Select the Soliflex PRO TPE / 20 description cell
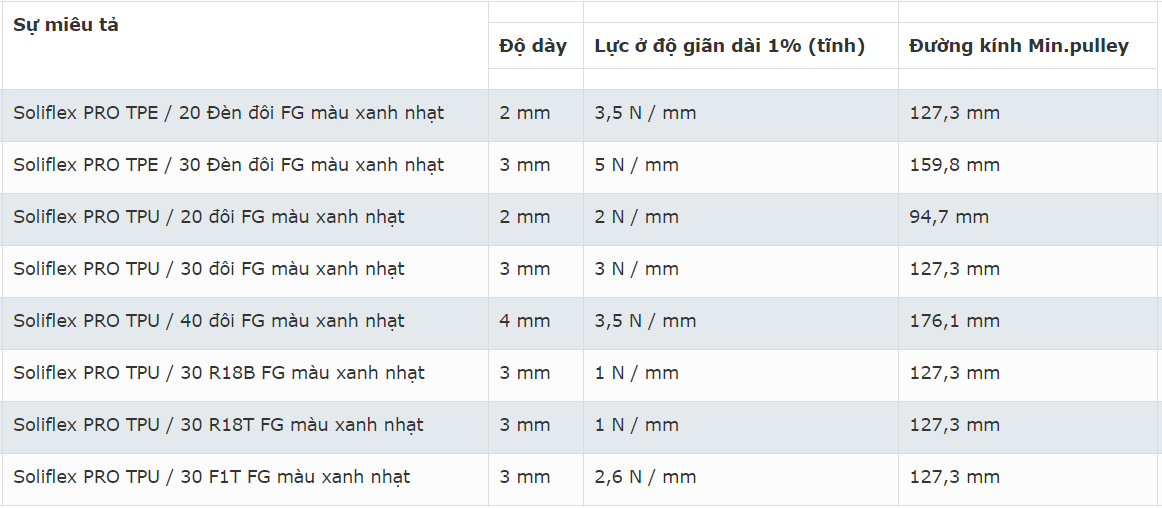The width and height of the screenshot is (1162, 508). click(228, 113)
